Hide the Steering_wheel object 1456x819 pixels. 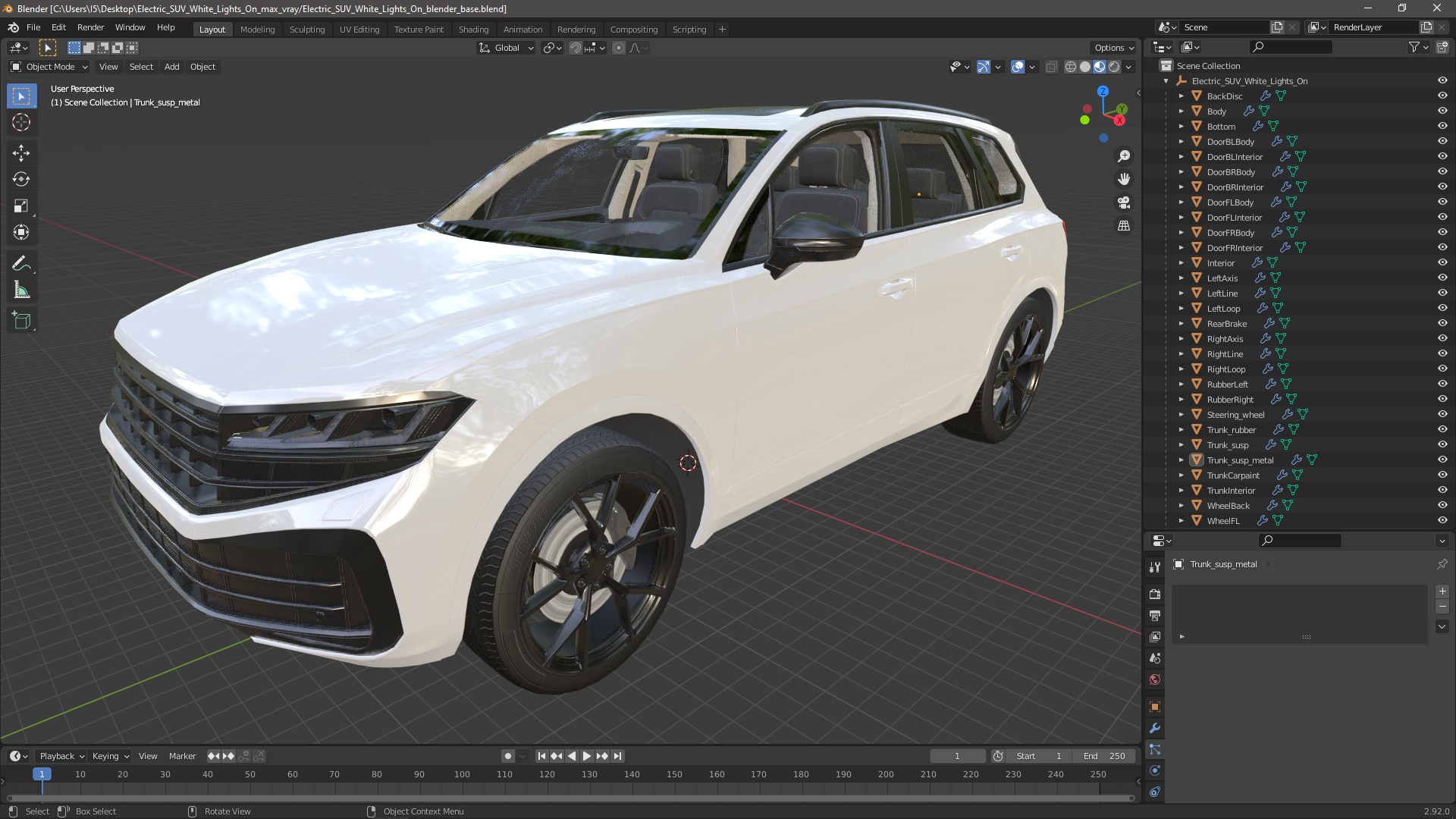[x=1442, y=415]
